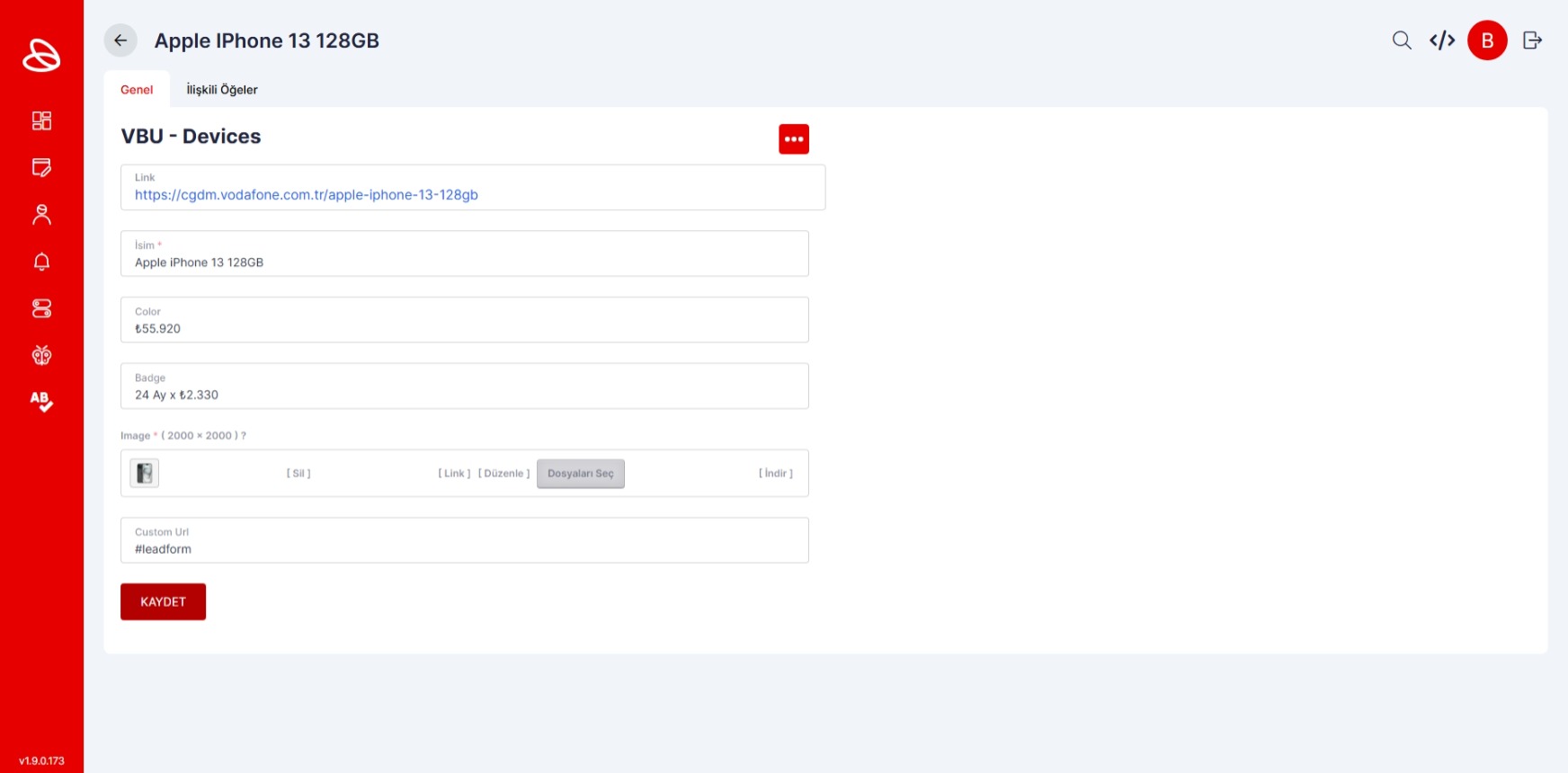Switch to the İlişkili Öğeler tab

click(222, 90)
